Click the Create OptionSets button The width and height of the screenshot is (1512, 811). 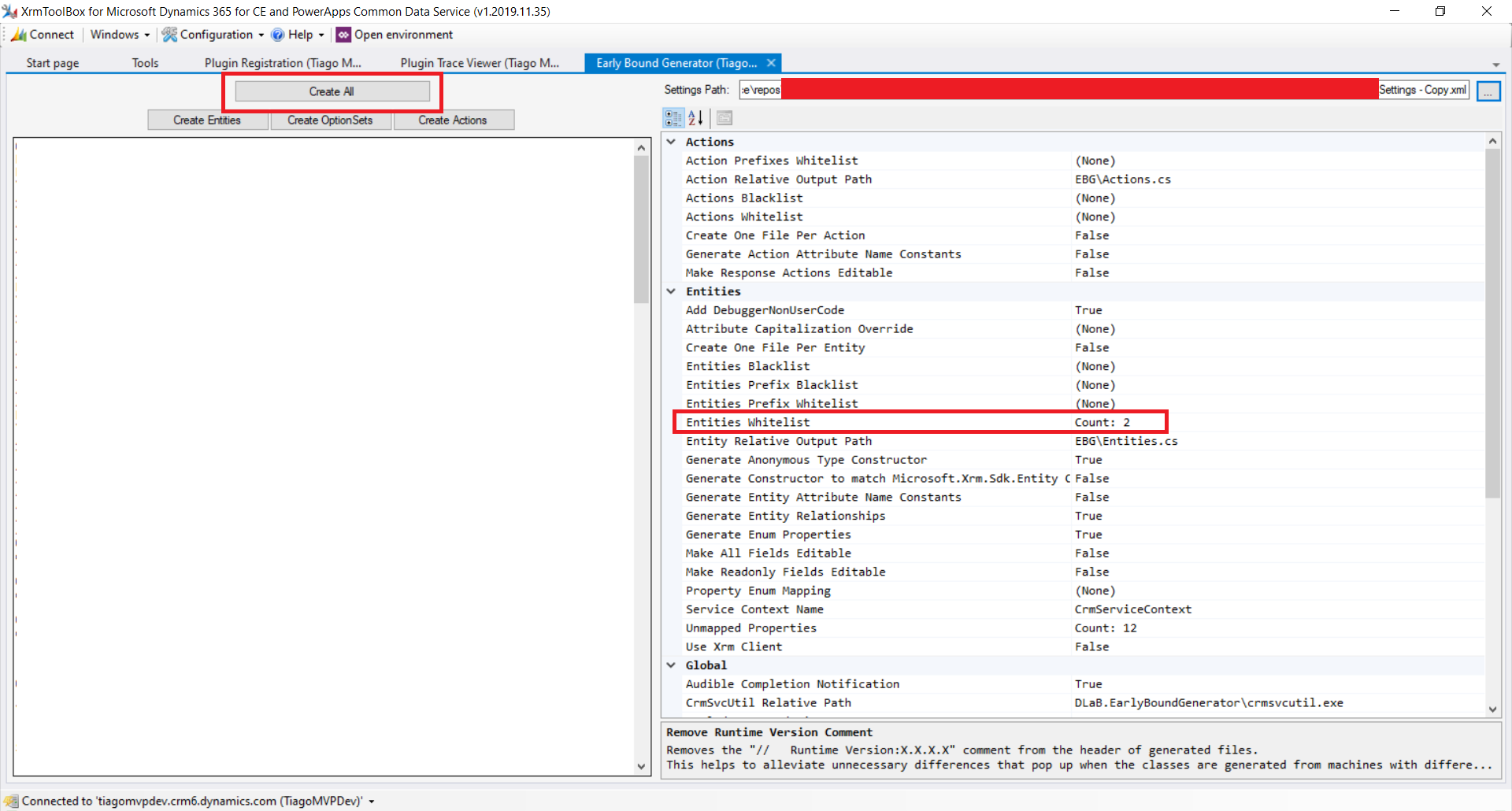click(x=330, y=120)
